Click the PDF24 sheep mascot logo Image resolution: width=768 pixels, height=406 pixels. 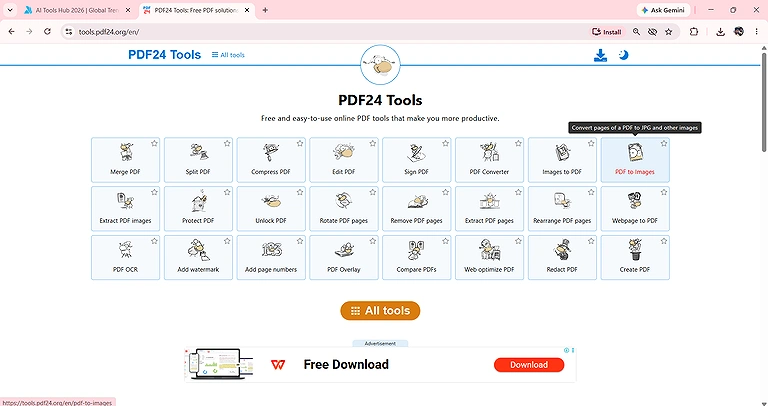tap(380, 65)
